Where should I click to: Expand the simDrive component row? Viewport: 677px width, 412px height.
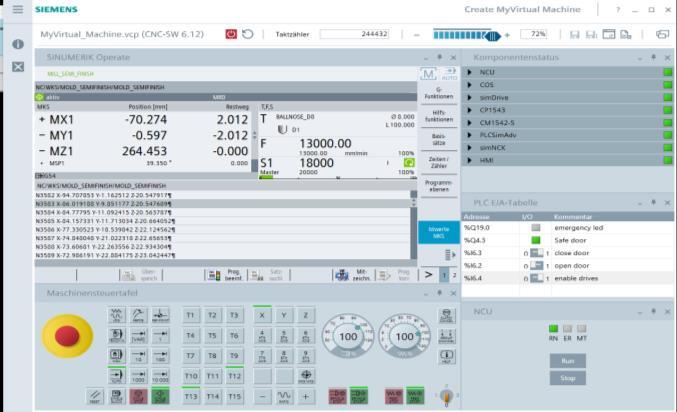click(x=470, y=98)
